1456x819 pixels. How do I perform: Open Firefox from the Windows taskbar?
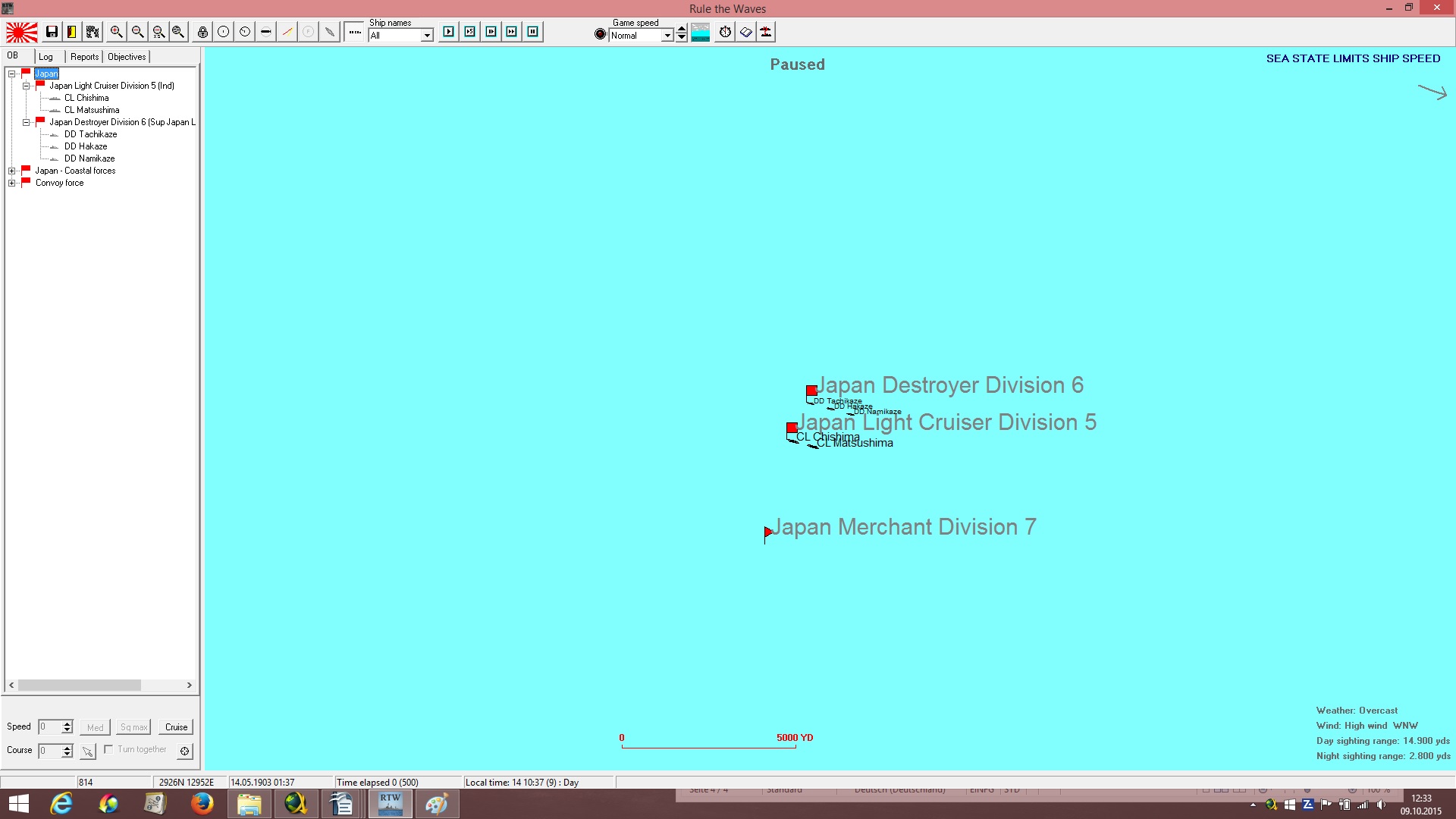tap(202, 804)
